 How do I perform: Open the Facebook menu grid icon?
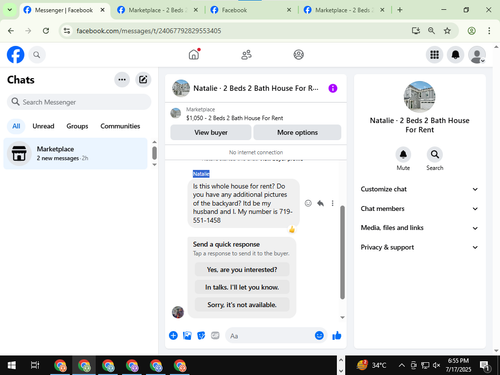coord(434,55)
